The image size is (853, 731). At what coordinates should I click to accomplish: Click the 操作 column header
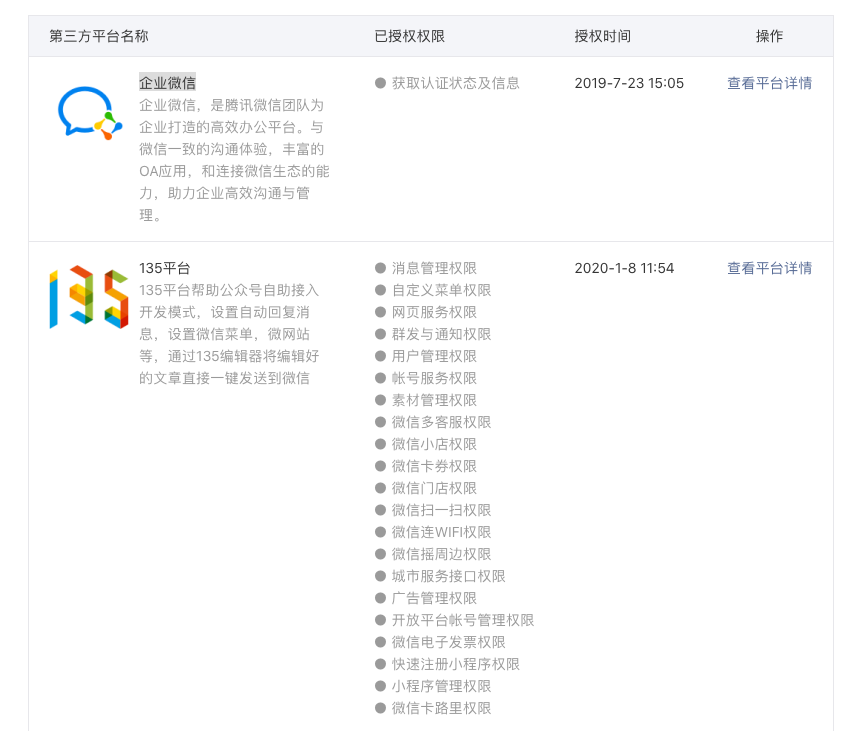769,36
